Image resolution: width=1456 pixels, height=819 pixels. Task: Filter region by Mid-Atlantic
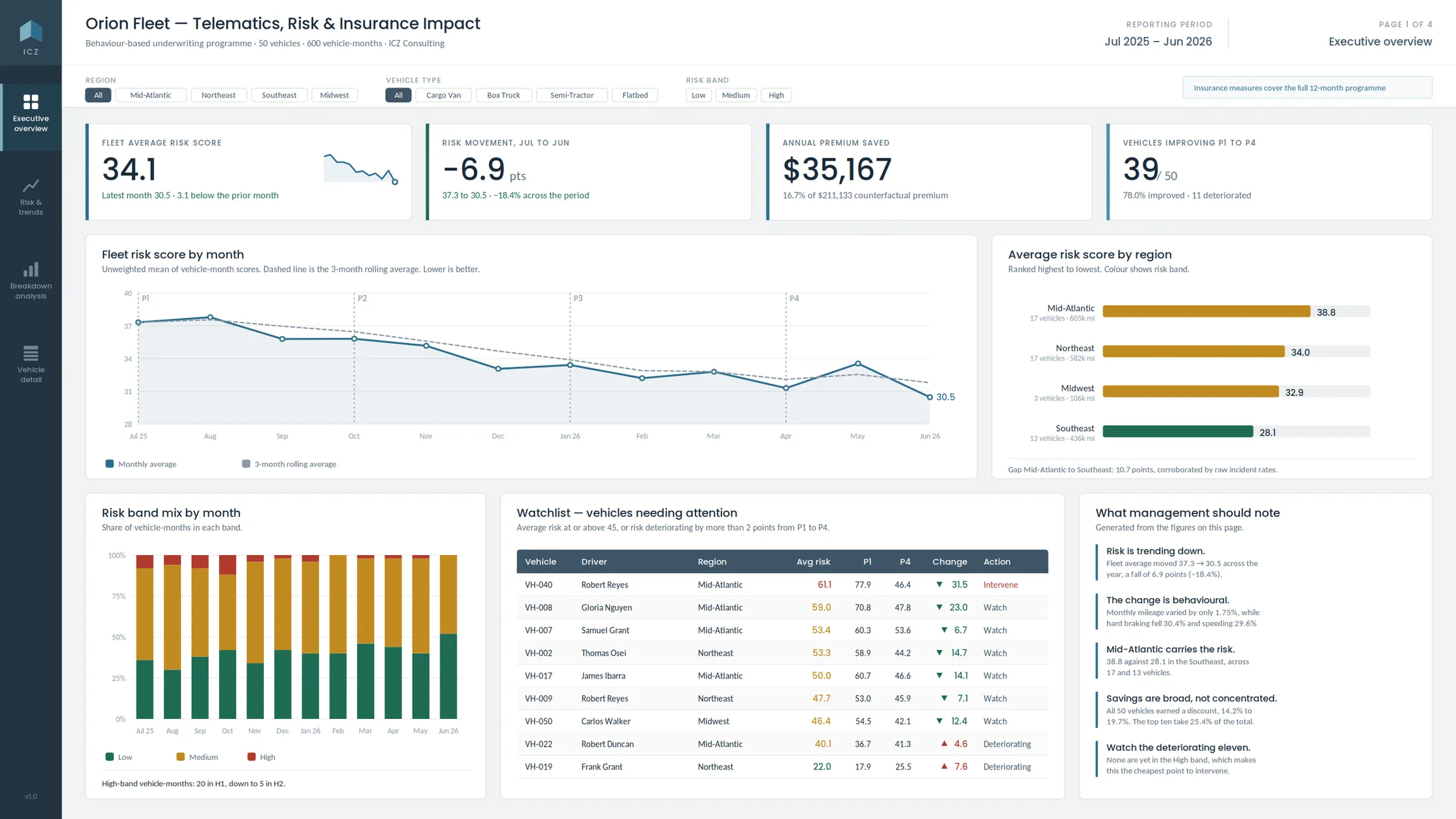(x=151, y=95)
